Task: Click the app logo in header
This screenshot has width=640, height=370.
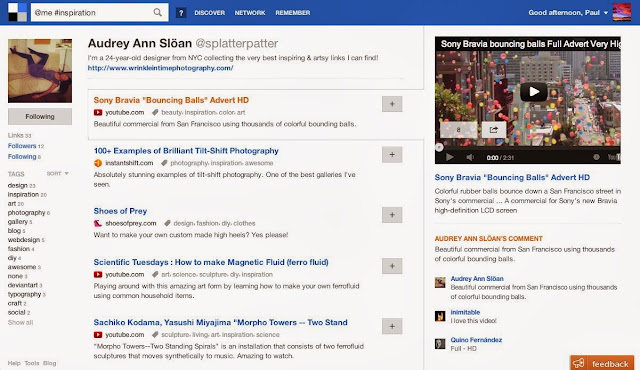Action: coord(18,12)
